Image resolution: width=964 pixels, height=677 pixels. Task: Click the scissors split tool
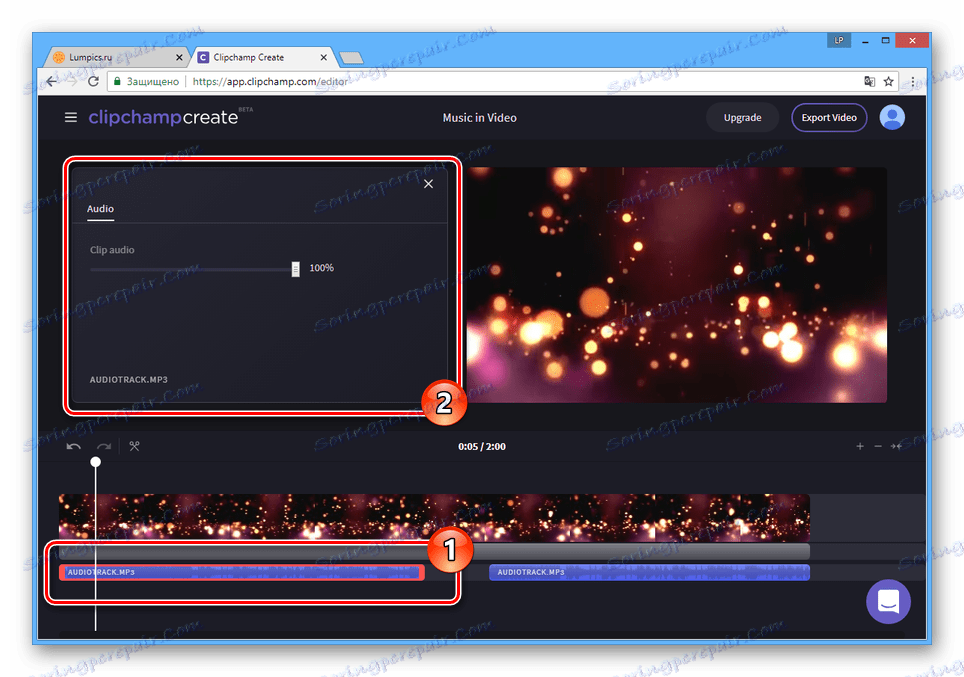134,446
